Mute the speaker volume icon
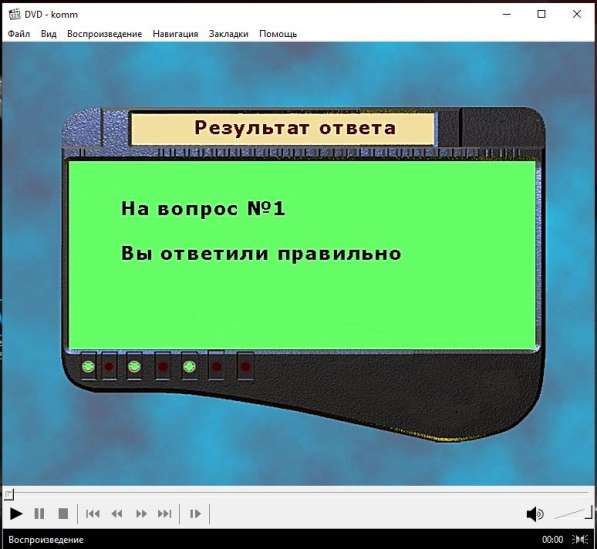 535,514
